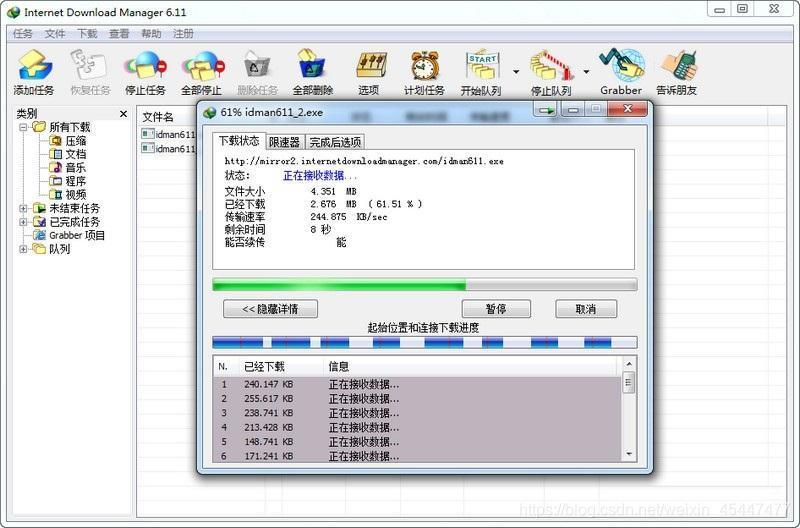Click the greyed 删除任务 (Delete task) icon
Viewport: 800px width, 528px height.
tap(257, 72)
